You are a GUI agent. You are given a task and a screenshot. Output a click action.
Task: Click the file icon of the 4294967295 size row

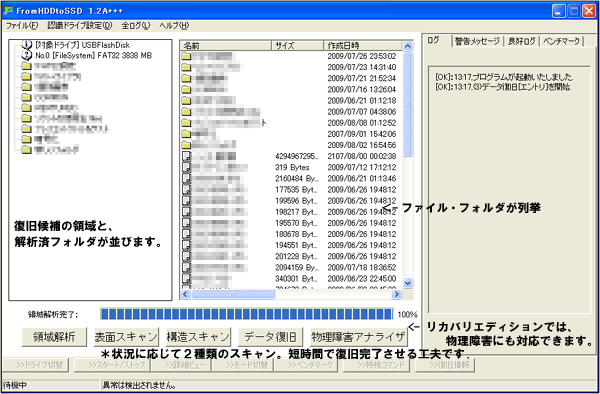pyautogui.click(x=186, y=156)
